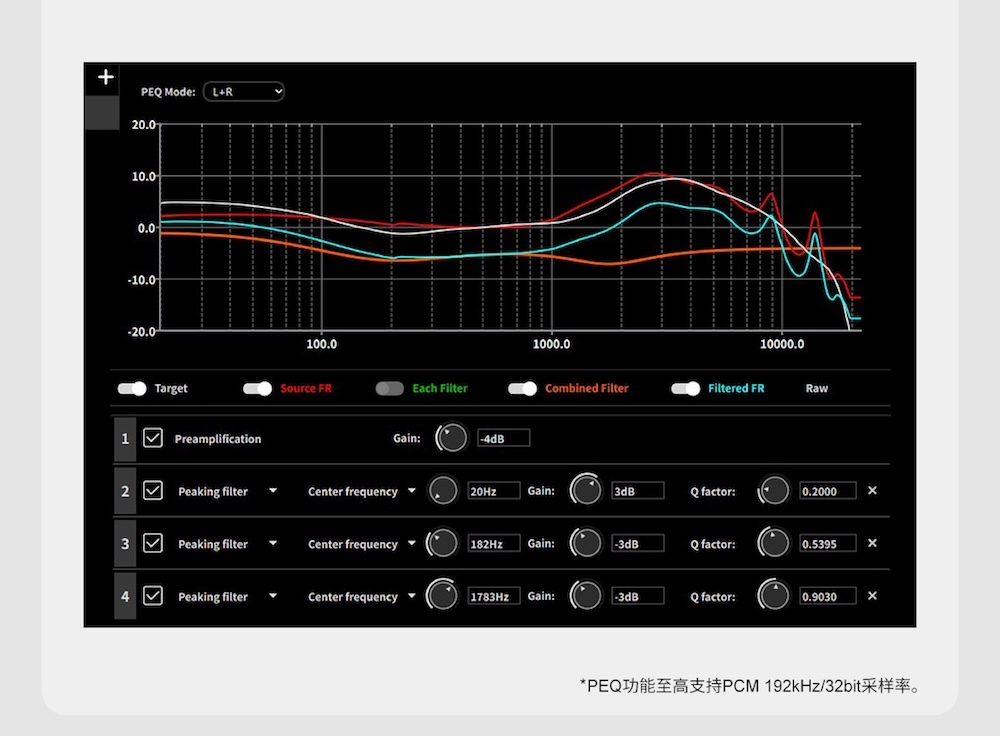1000x736 pixels.
Task: Click filter 3 Q factor knob
Action: click(774, 543)
